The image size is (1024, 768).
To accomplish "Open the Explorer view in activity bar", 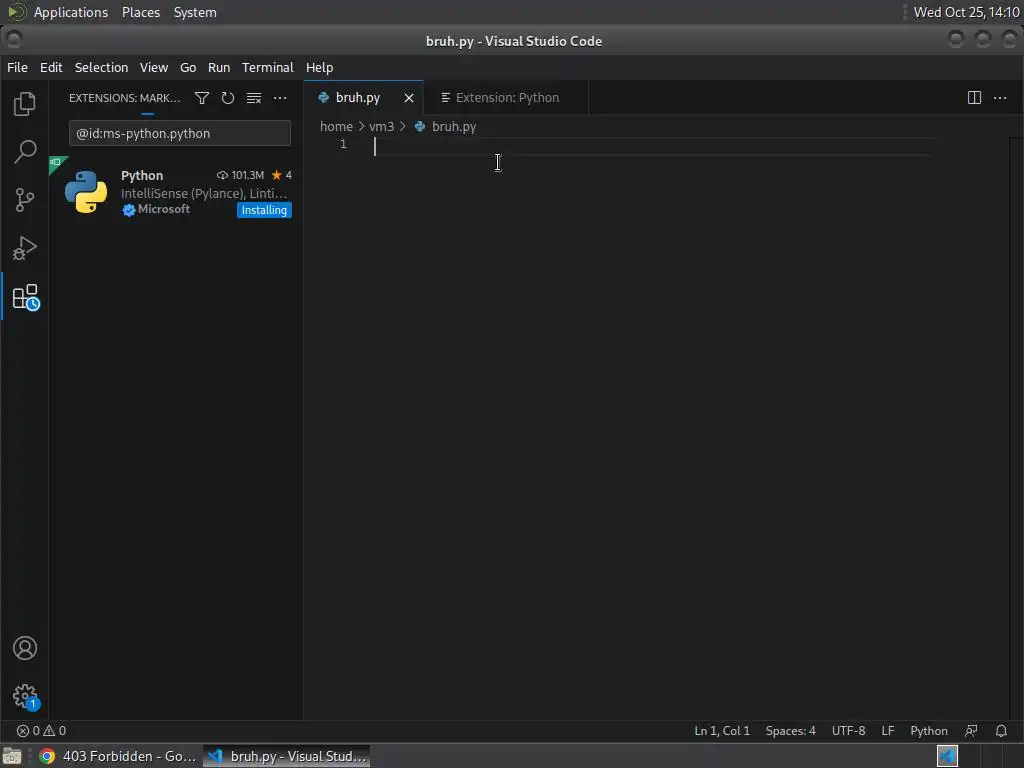I will [25, 104].
